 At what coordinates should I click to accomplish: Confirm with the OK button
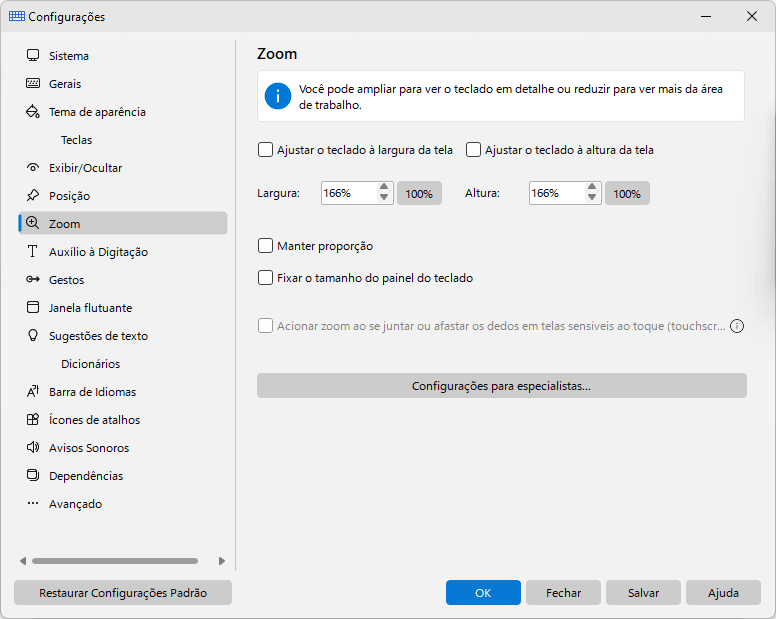[x=483, y=592]
